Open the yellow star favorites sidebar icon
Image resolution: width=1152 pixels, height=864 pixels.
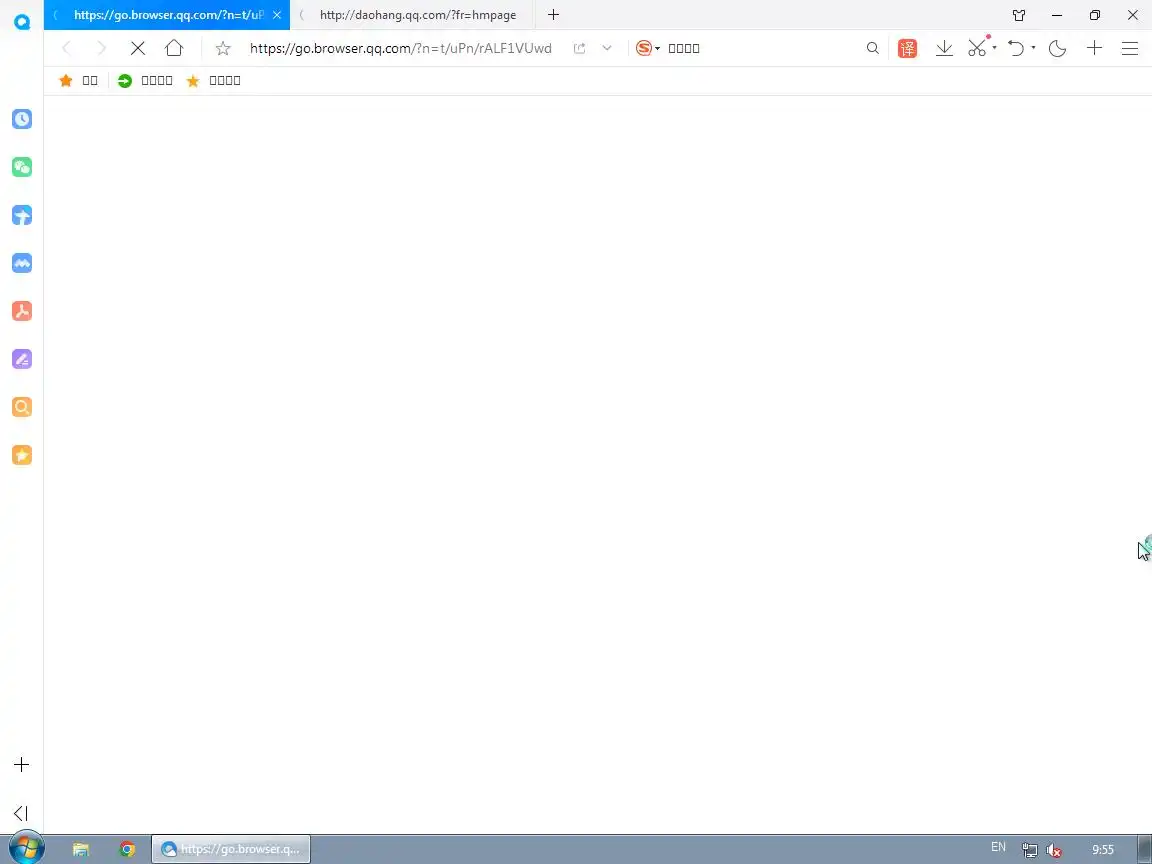pyautogui.click(x=22, y=455)
